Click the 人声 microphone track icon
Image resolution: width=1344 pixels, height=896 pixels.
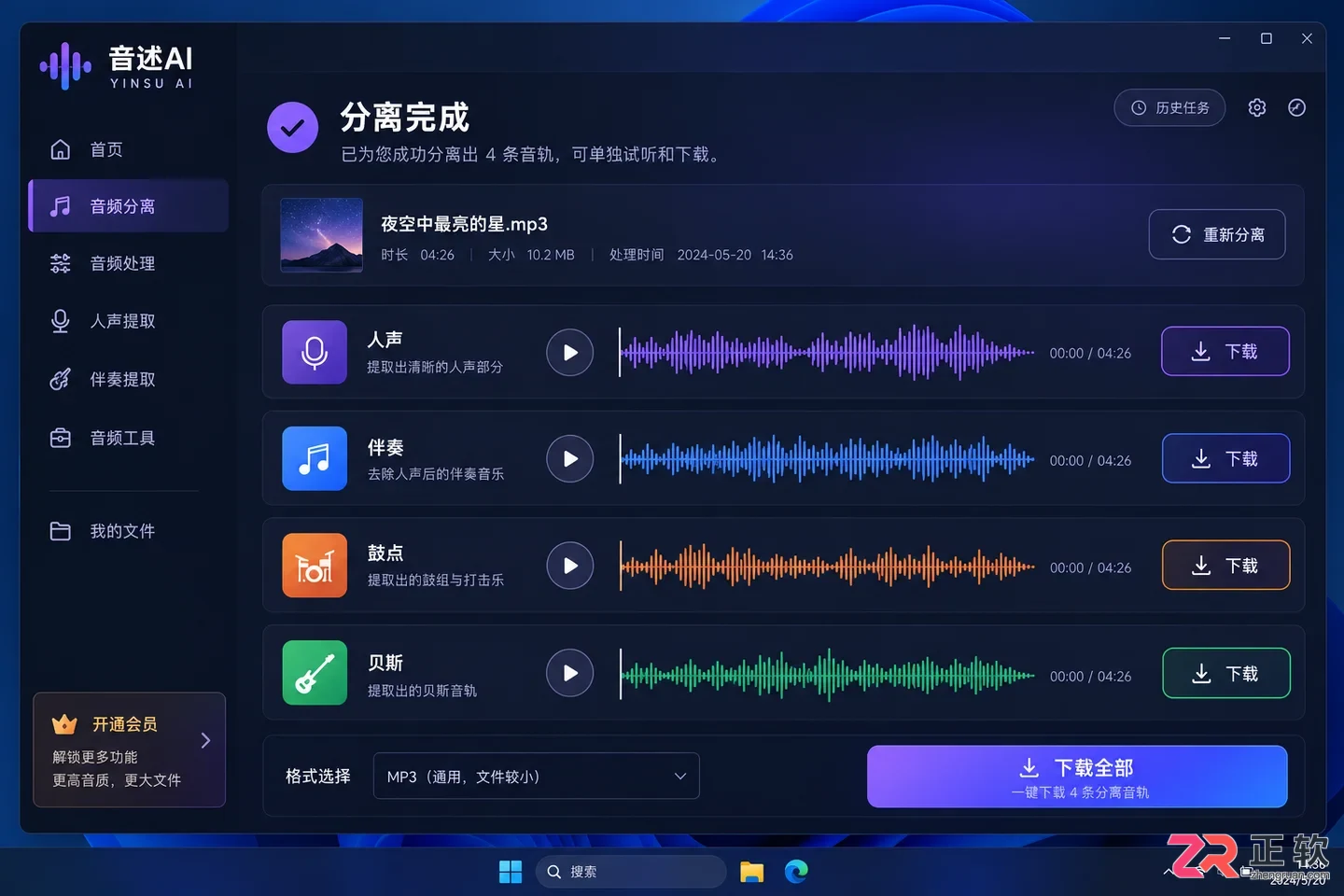(x=315, y=352)
